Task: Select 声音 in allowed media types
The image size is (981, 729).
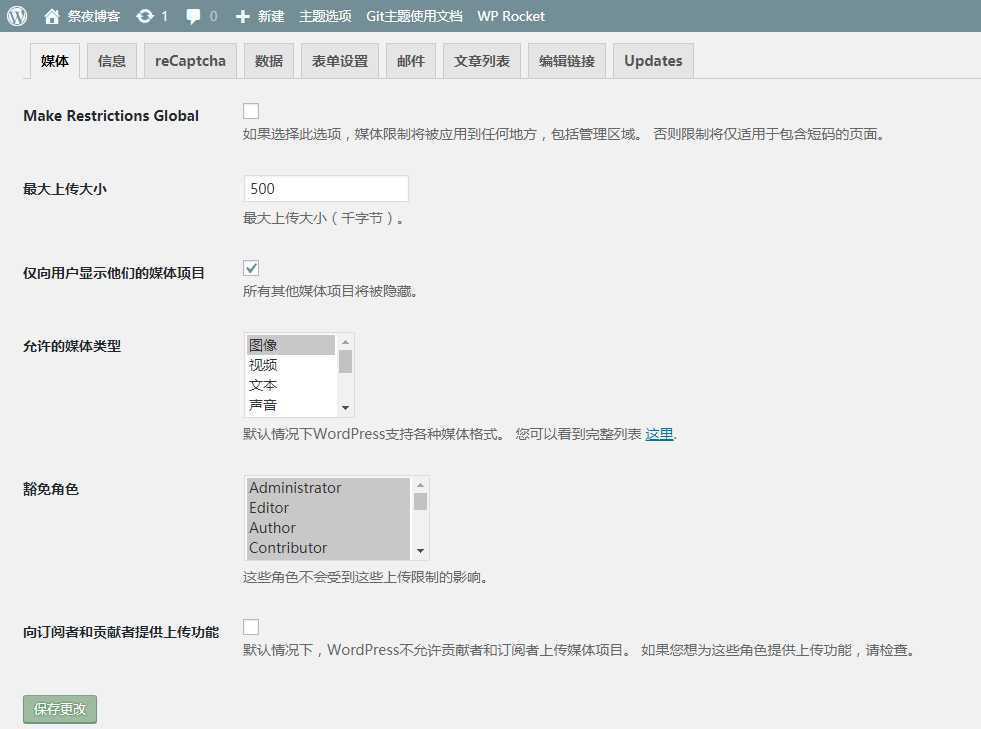Action: (290, 405)
